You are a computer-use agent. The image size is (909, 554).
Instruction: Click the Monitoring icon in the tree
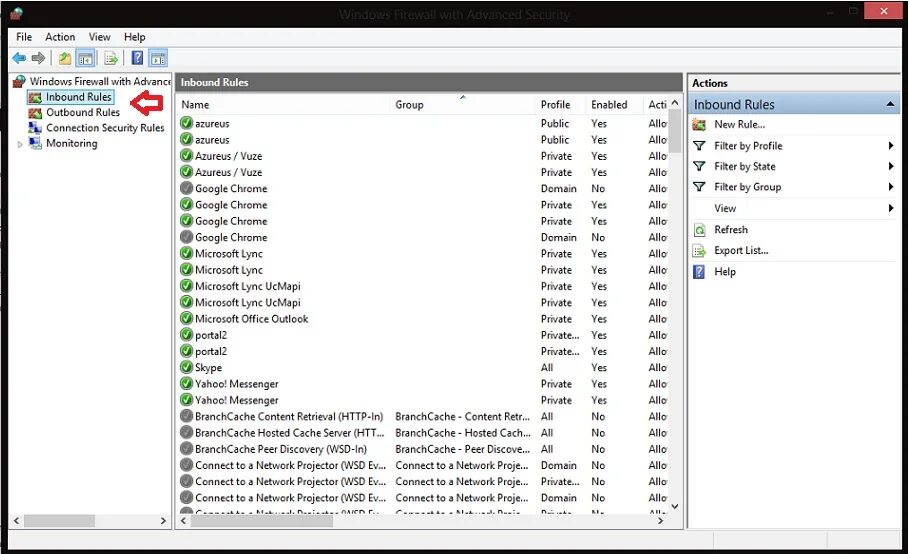pyautogui.click(x=35, y=143)
